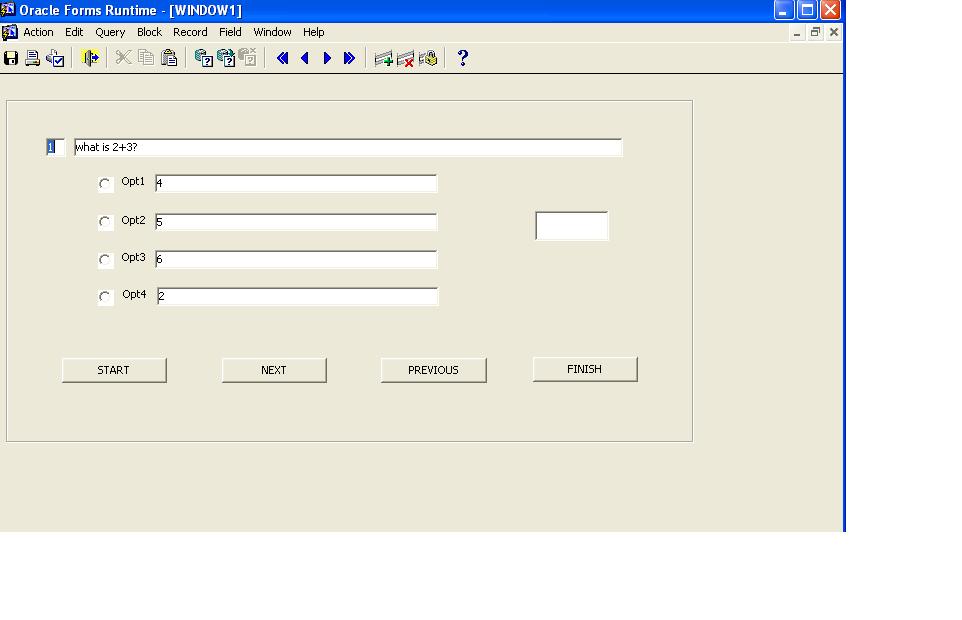
Task: Go to previous record using single-left arrow
Action: [x=305, y=58]
